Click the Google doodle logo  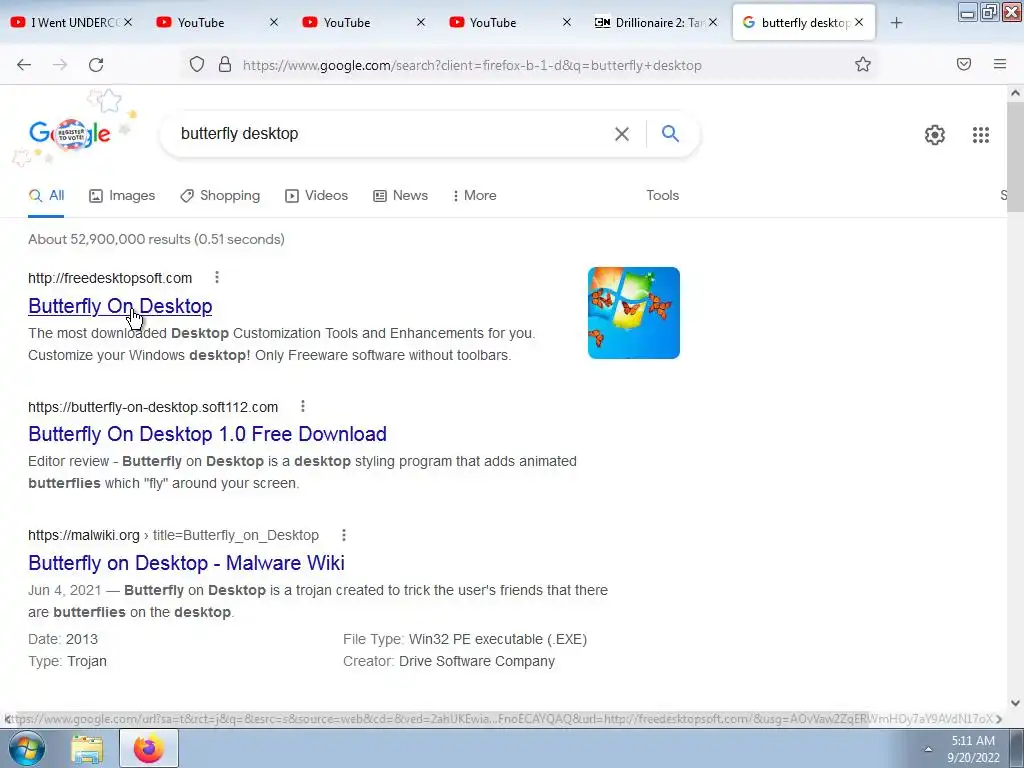coord(70,134)
